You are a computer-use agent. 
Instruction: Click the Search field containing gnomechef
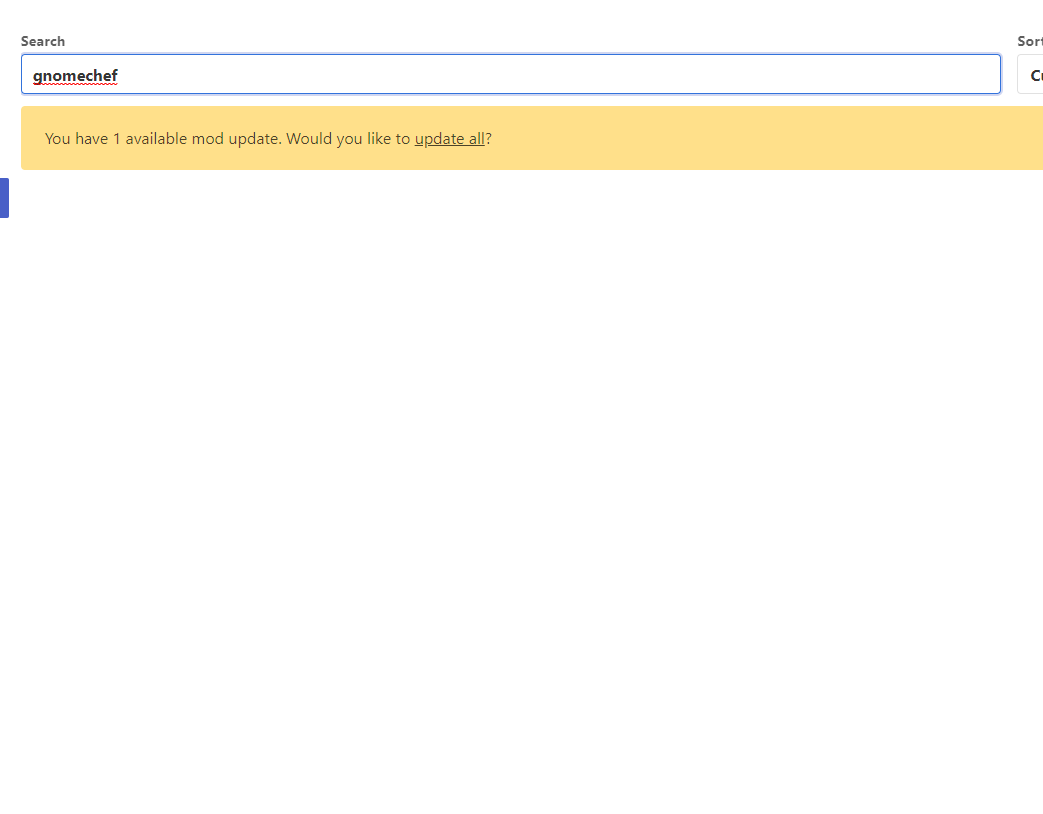click(511, 74)
